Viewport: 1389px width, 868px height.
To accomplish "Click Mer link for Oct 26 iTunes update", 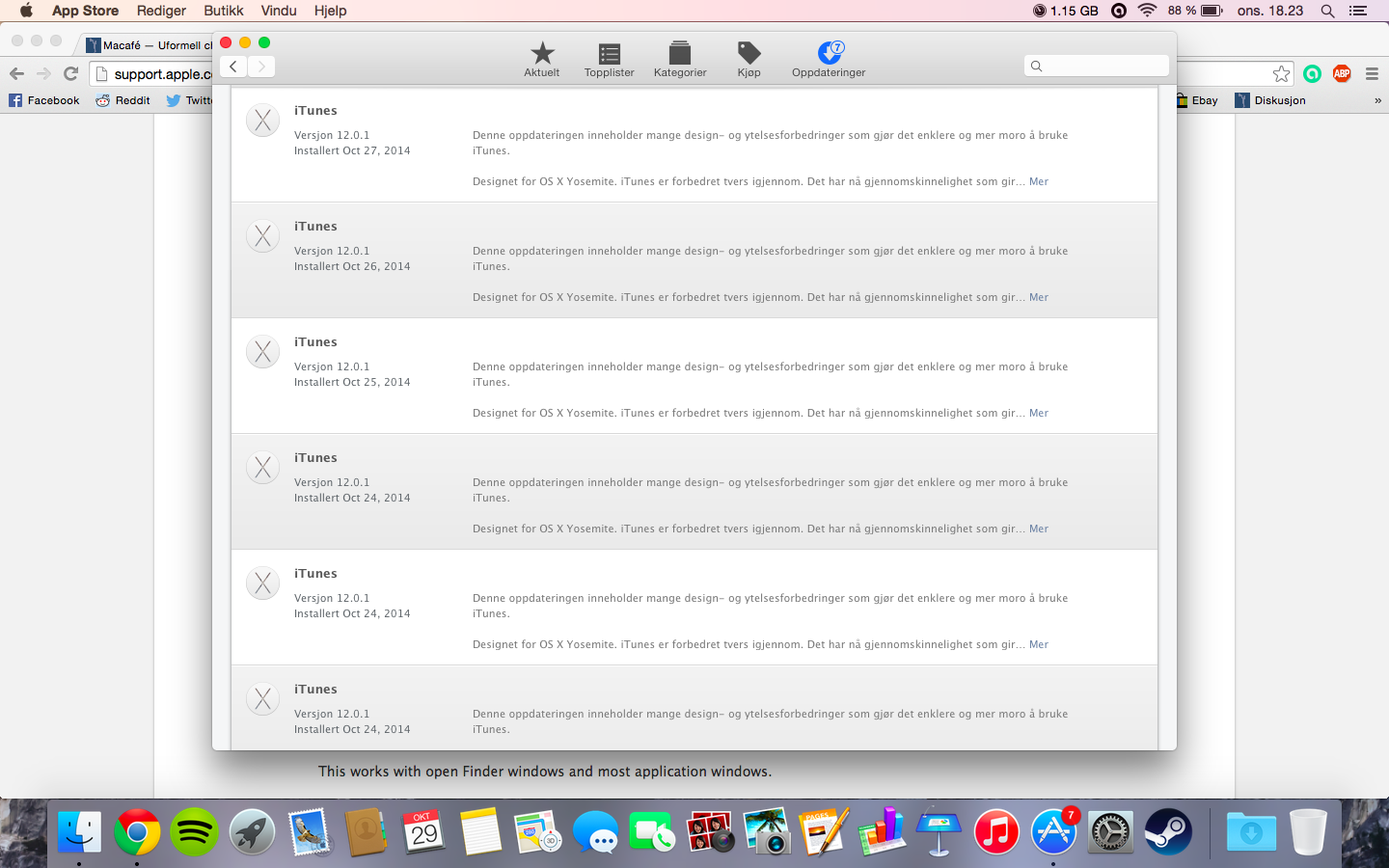I will click(1039, 297).
